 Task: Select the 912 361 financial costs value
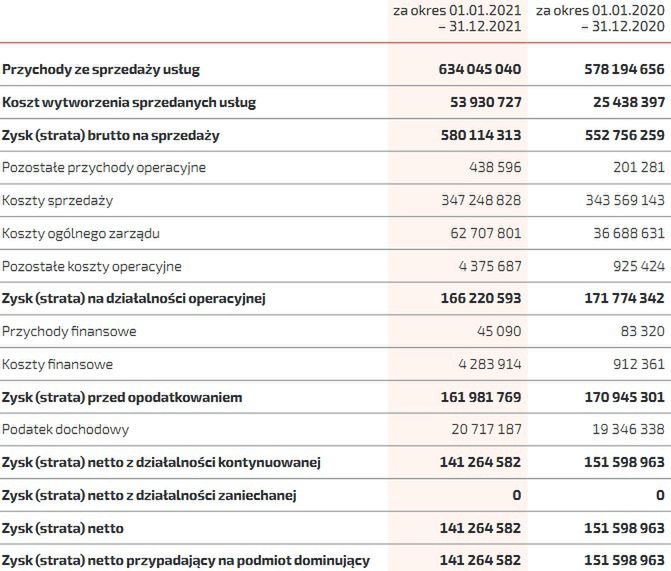click(x=635, y=365)
